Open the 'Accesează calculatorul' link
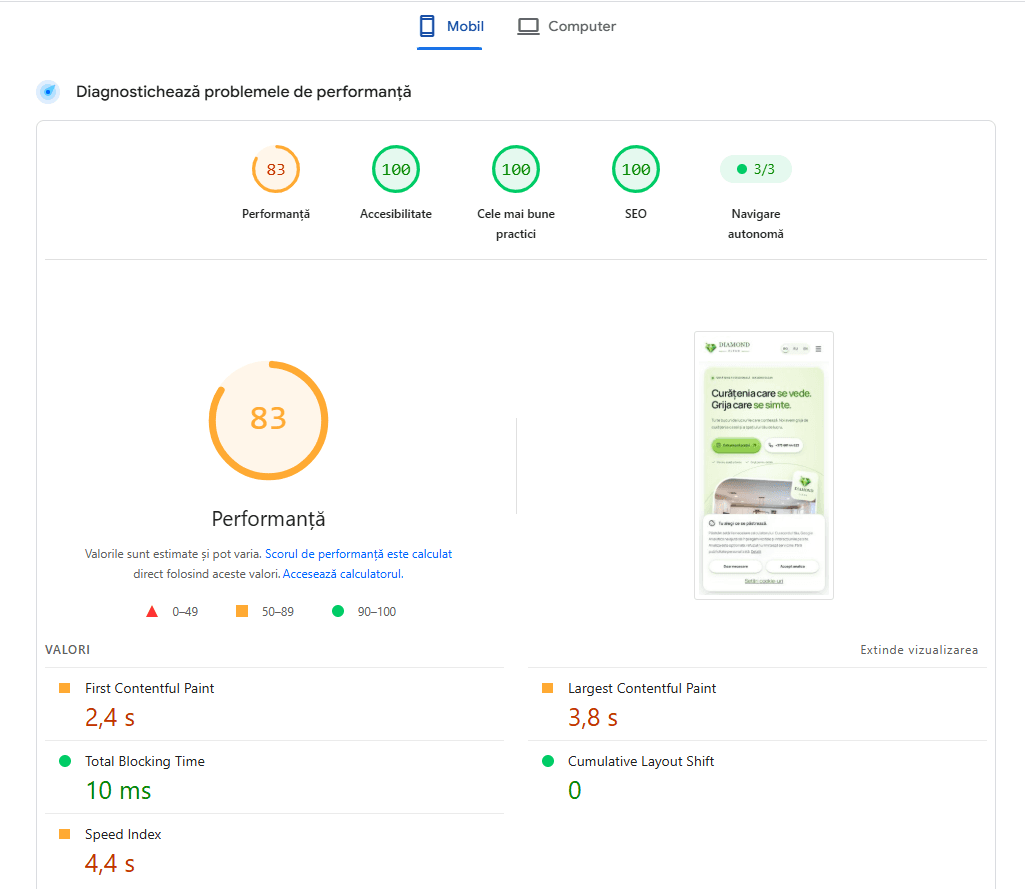Image resolution: width=1025 pixels, height=889 pixels. pyautogui.click(x=343, y=574)
